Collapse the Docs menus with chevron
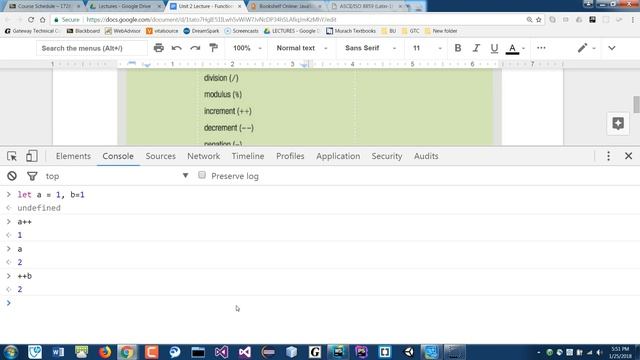 (x=611, y=48)
